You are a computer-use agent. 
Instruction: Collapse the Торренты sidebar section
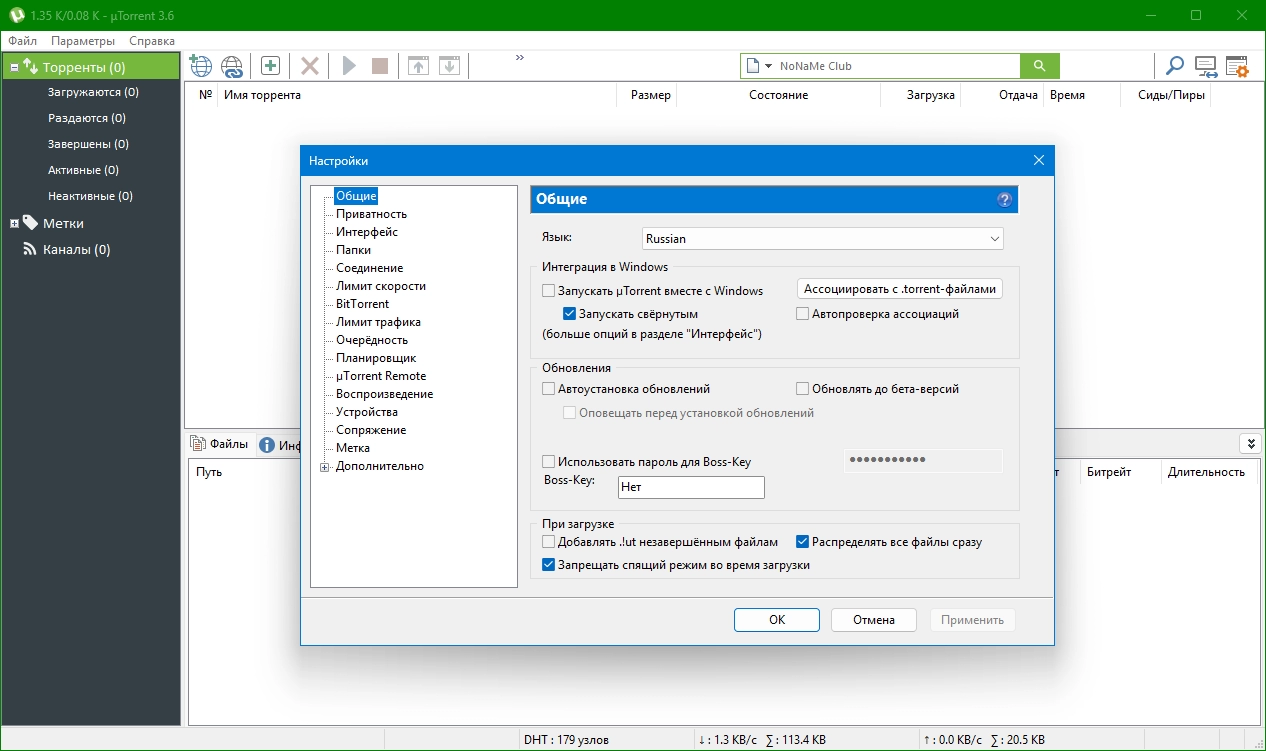15,68
